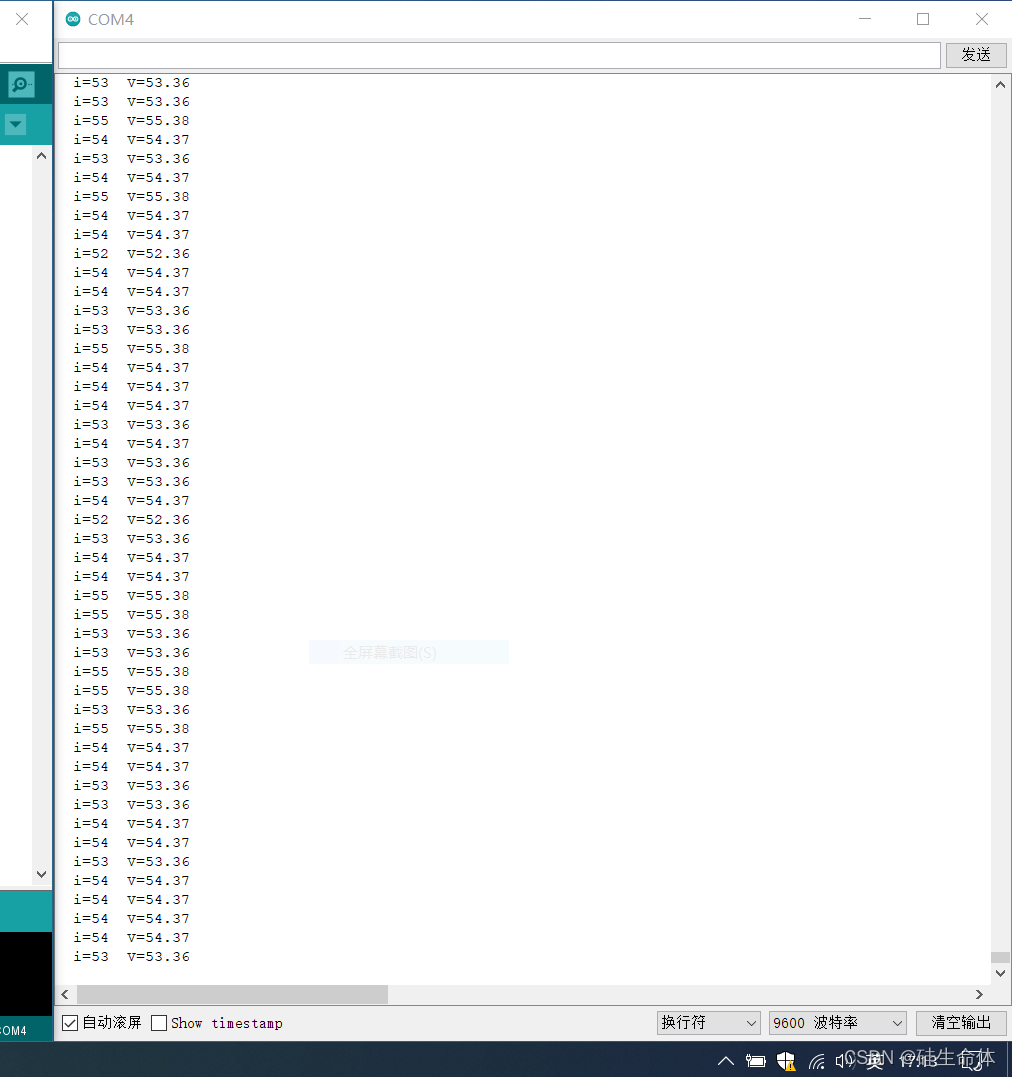Toggle the 自动滚屏 autoscroll checkbox

(x=70, y=1023)
